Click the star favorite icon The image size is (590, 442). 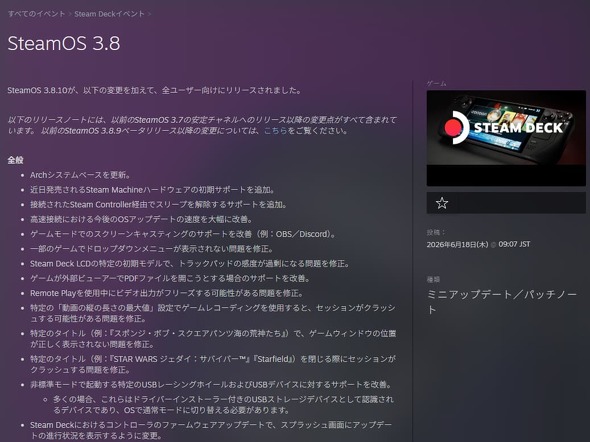pyautogui.click(x=442, y=203)
